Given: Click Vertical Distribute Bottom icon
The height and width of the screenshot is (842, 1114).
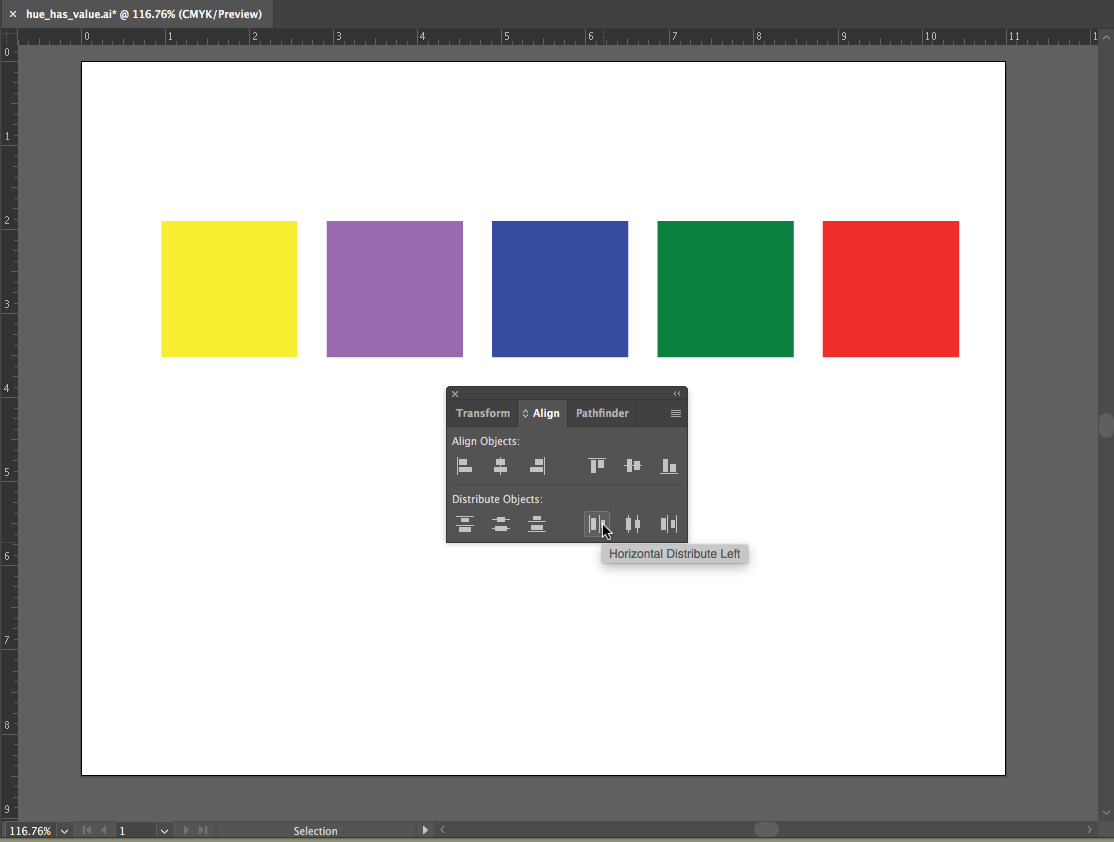Looking at the screenshot, I should tap(537, 524).
